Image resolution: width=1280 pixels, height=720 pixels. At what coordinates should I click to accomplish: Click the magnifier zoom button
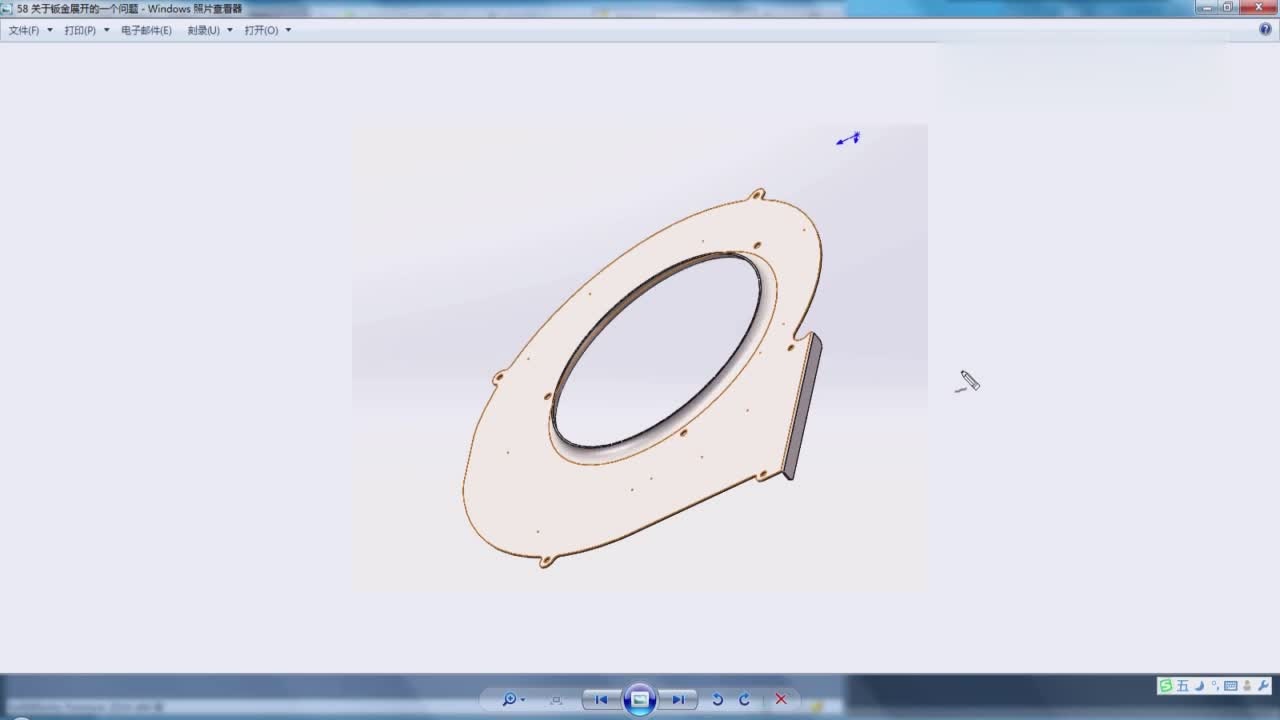click(x=509, y=700)
